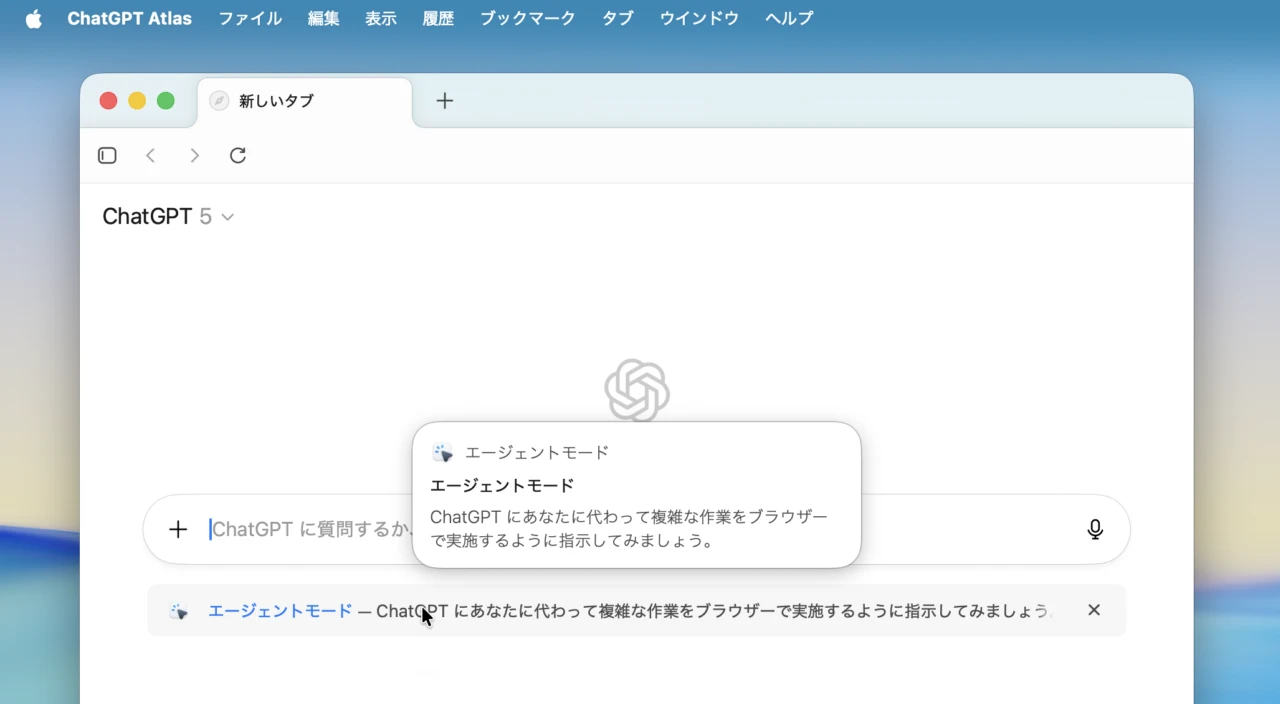The image size is (1280, 704).
Task: Open the ファイル menu
Action: [x=250, y=18]
